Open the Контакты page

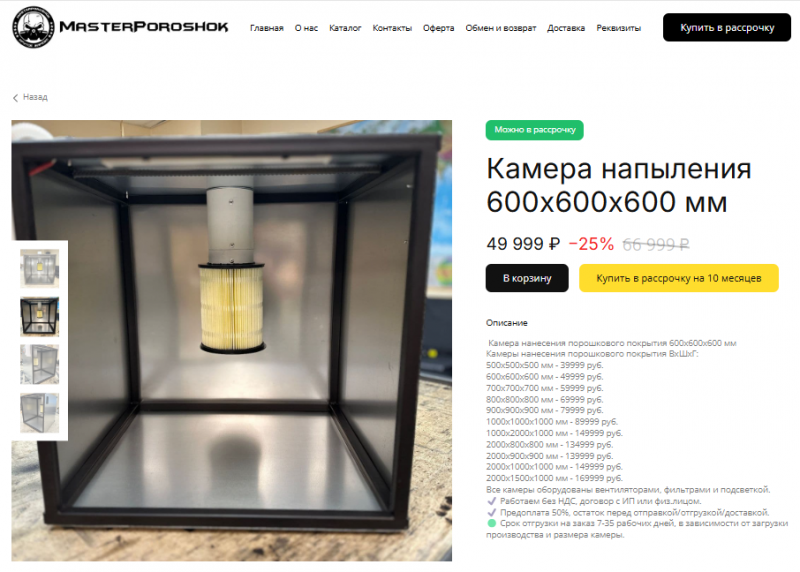click(x=392, y=28)
